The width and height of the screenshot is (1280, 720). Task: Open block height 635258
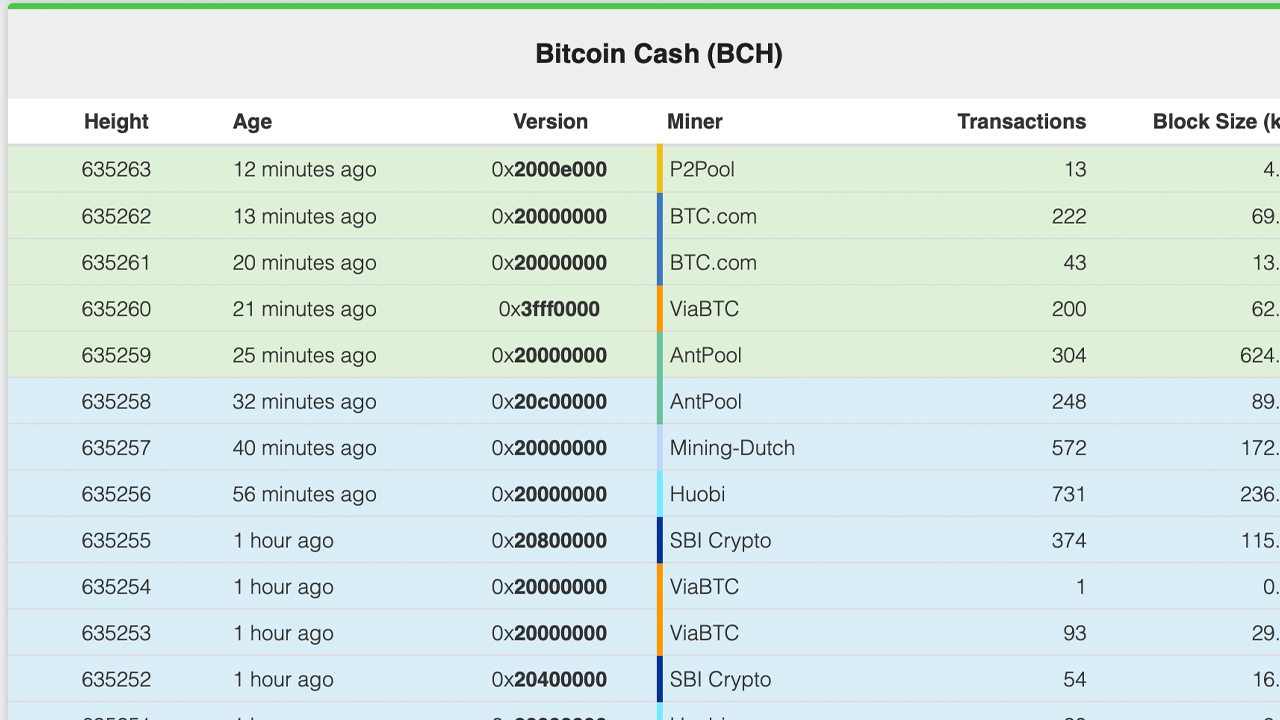[116, 401]
